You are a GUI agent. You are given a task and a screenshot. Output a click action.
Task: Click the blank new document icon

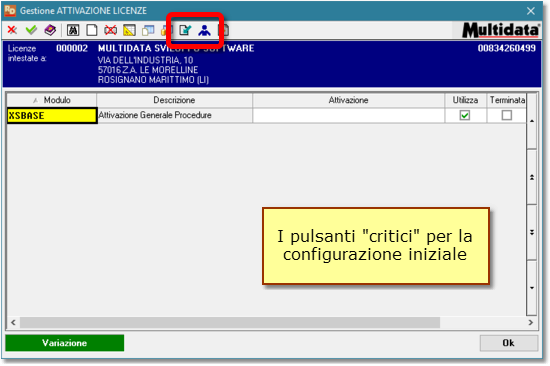click(92, 31)
